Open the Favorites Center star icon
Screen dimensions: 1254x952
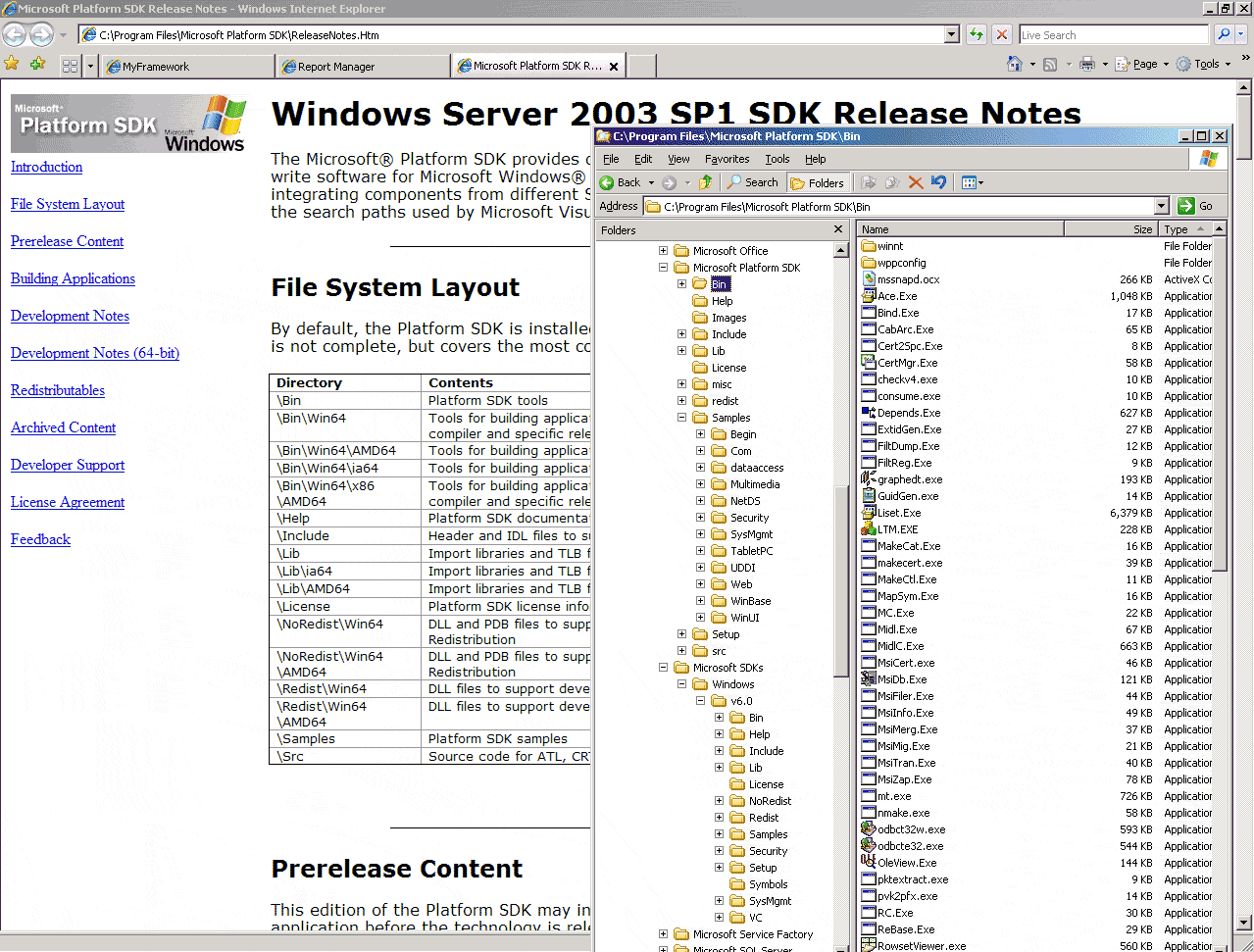point(12,65)
